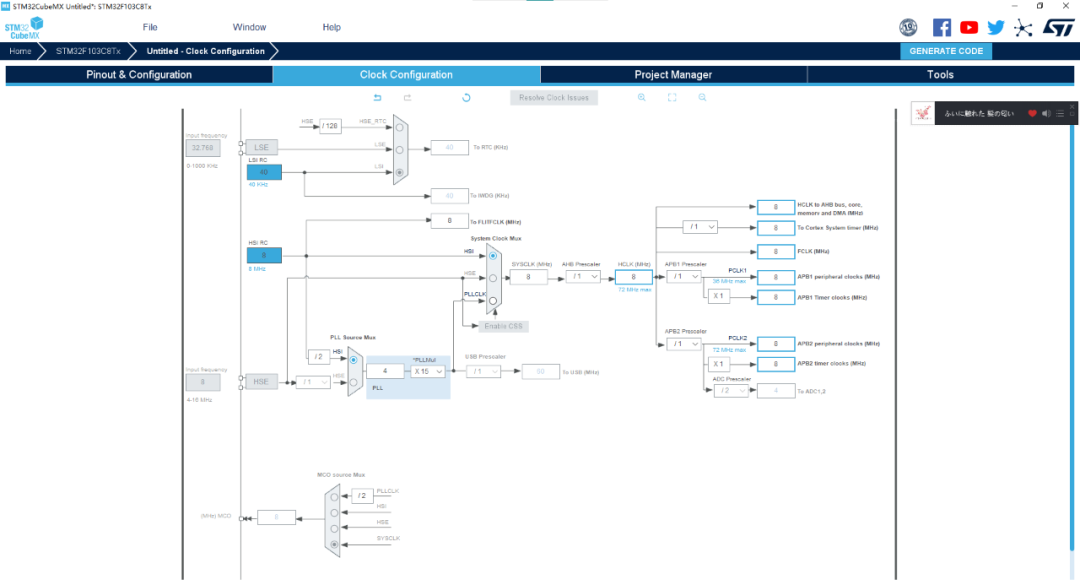Go to Home in the breadcrumb

20,51
